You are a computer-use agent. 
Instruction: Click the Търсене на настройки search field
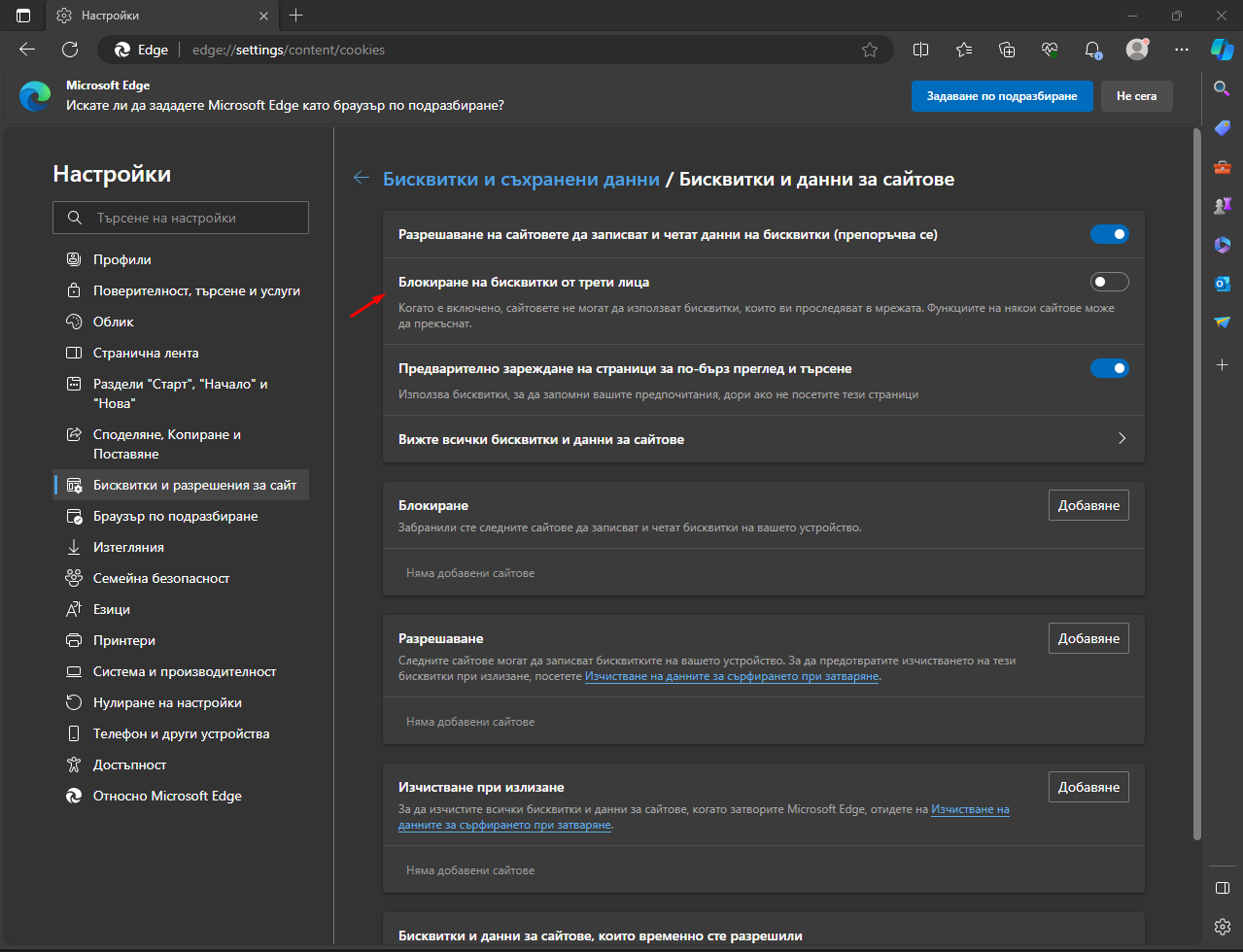click(x=181, y=218)
